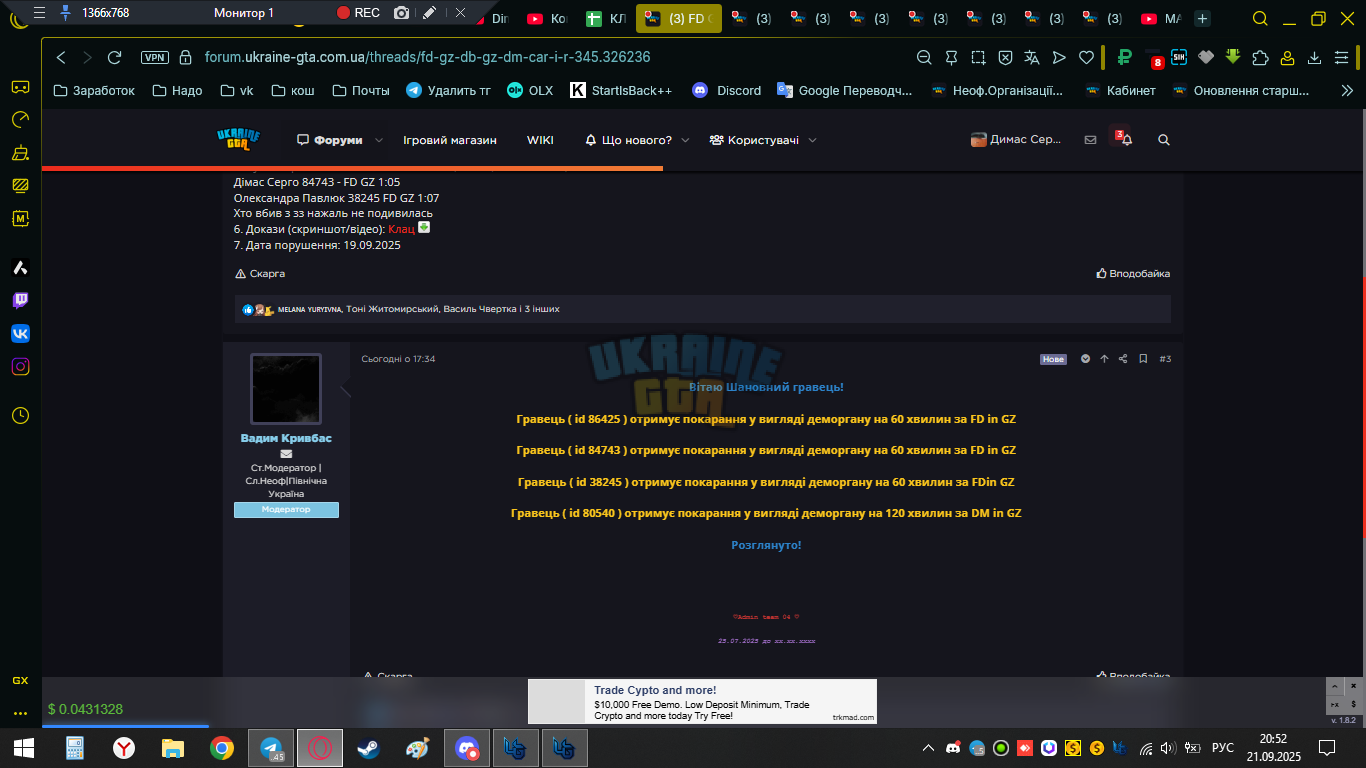Show the '3 інших' reactions list
Image resolution: width=1366 pixels, height=768 pixels.
point(541,309)
